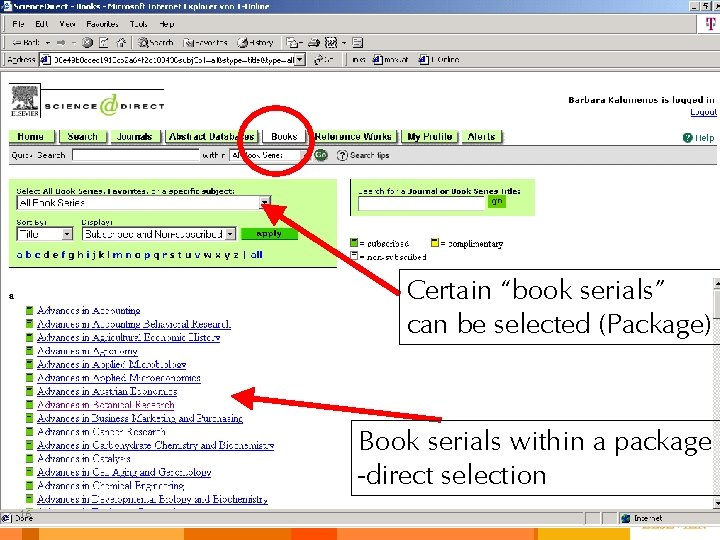Open Advances in Botanical Research link
Viewport: 720px width, 540px height.
(106, 405)
